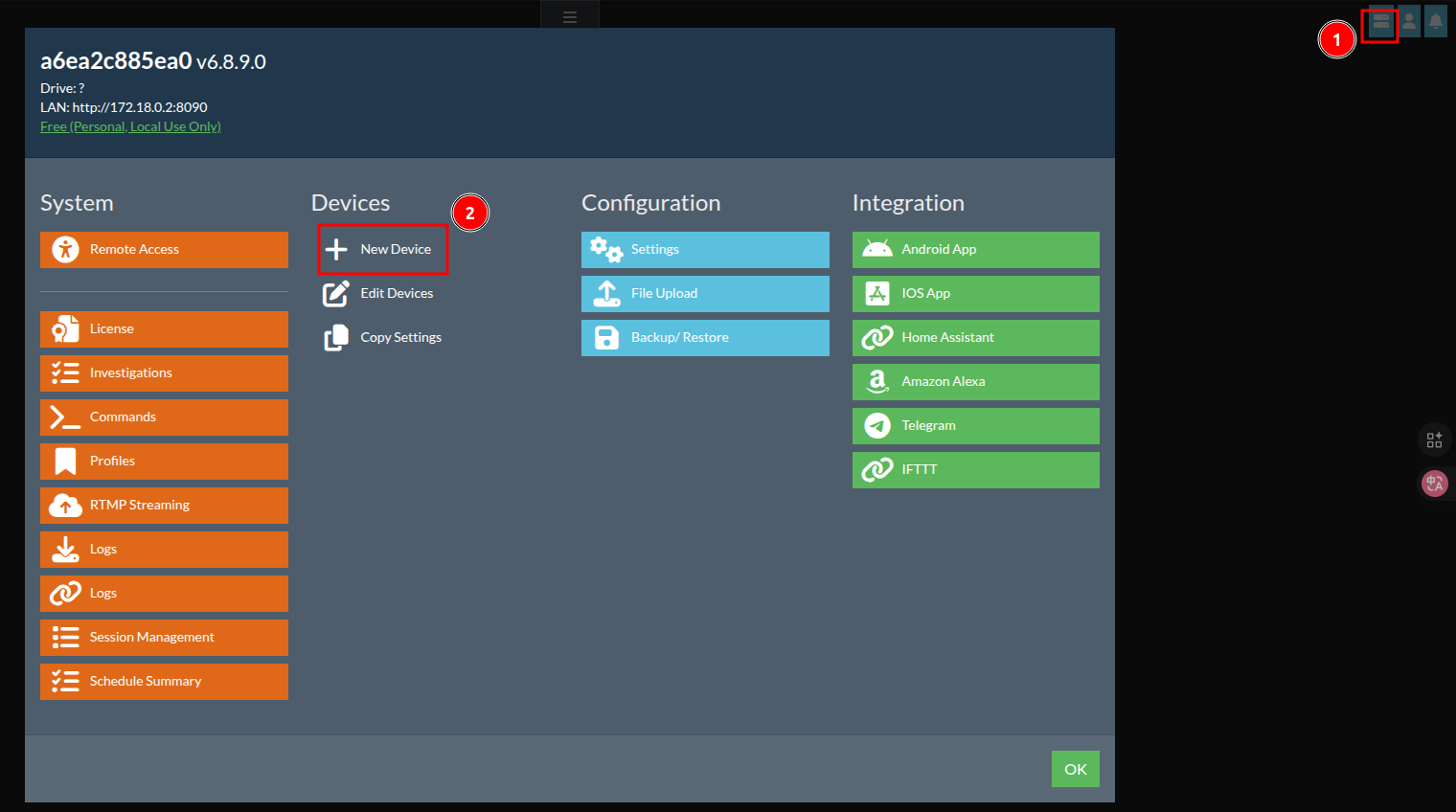Image resolution: width=1456 pixels, height=812 pixels.
Task: Select File Upload
Action: pos(704,294)
